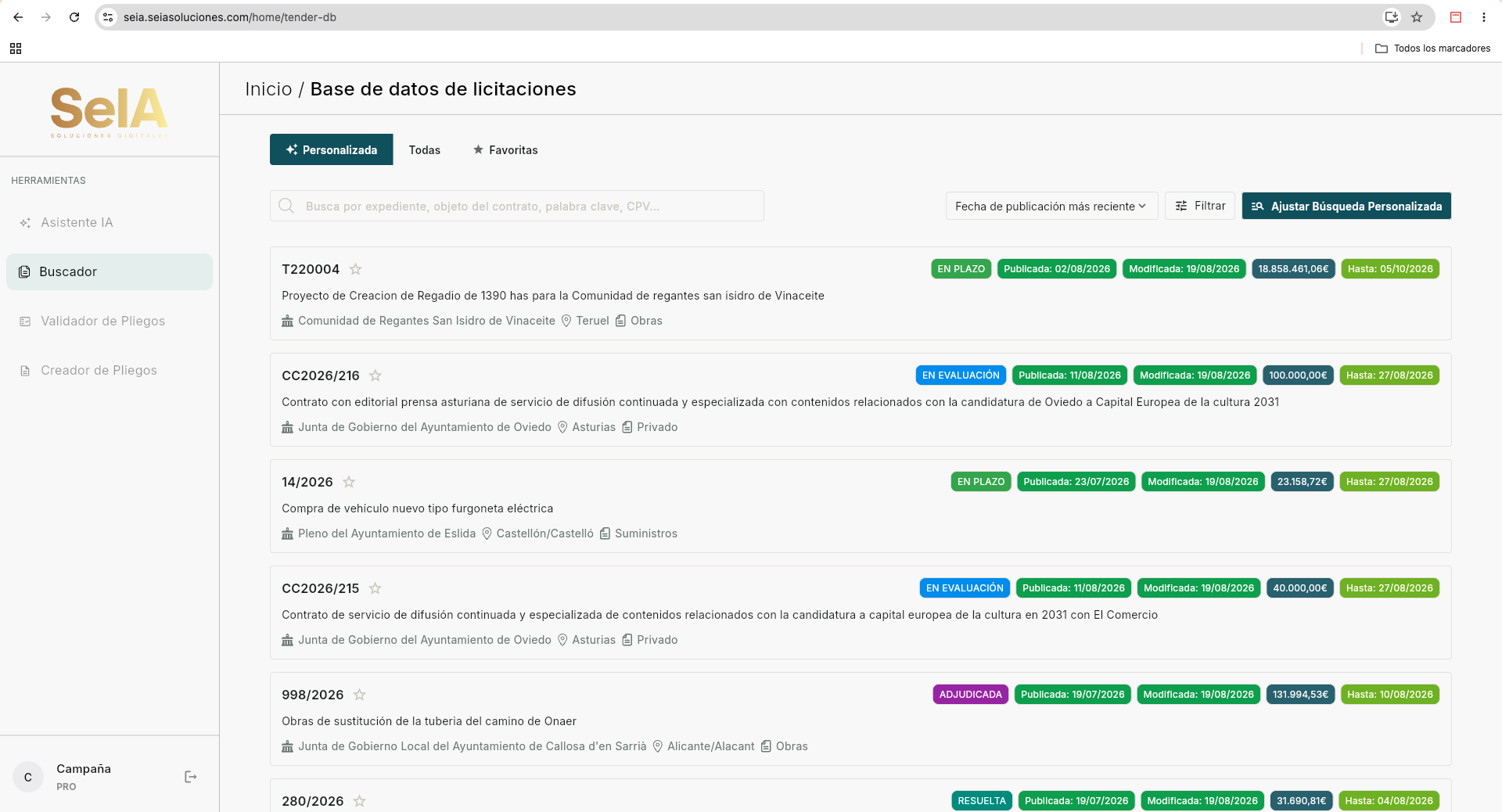Open tender CC2026/216 title

321,375
